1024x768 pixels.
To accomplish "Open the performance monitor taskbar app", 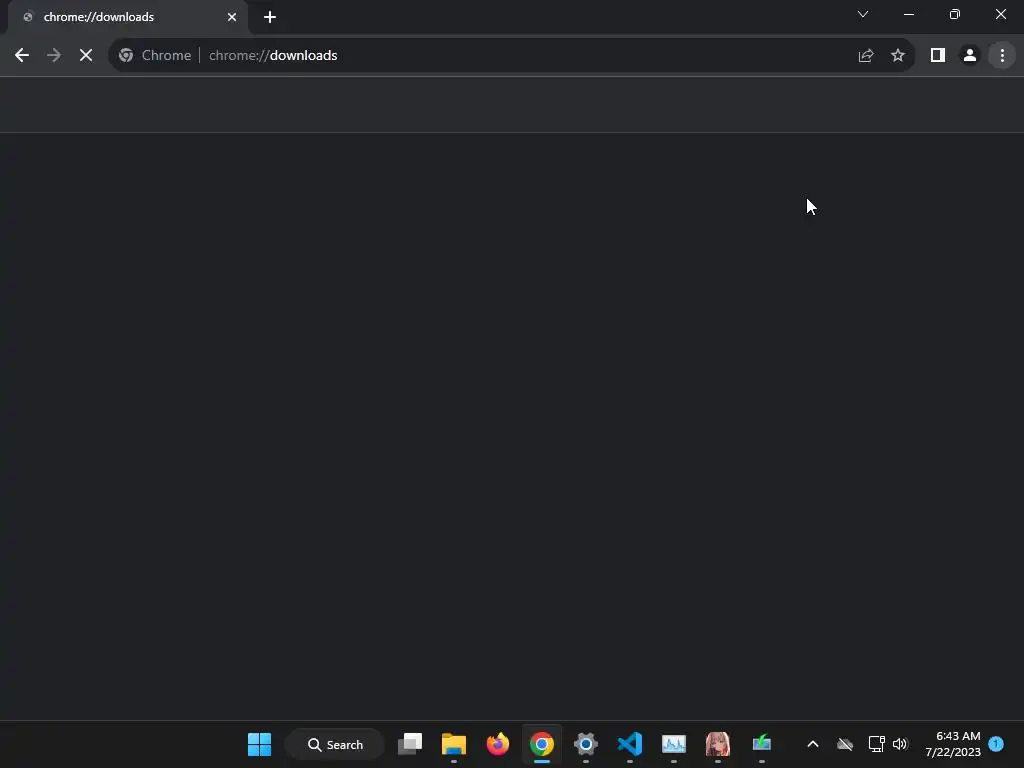I will coord(673,744).
